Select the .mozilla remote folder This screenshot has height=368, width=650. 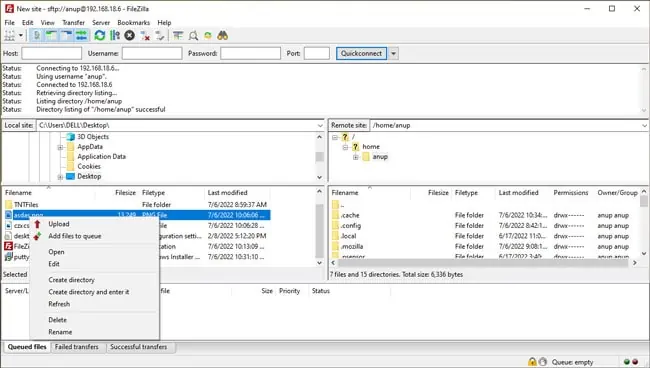point(352,247)
